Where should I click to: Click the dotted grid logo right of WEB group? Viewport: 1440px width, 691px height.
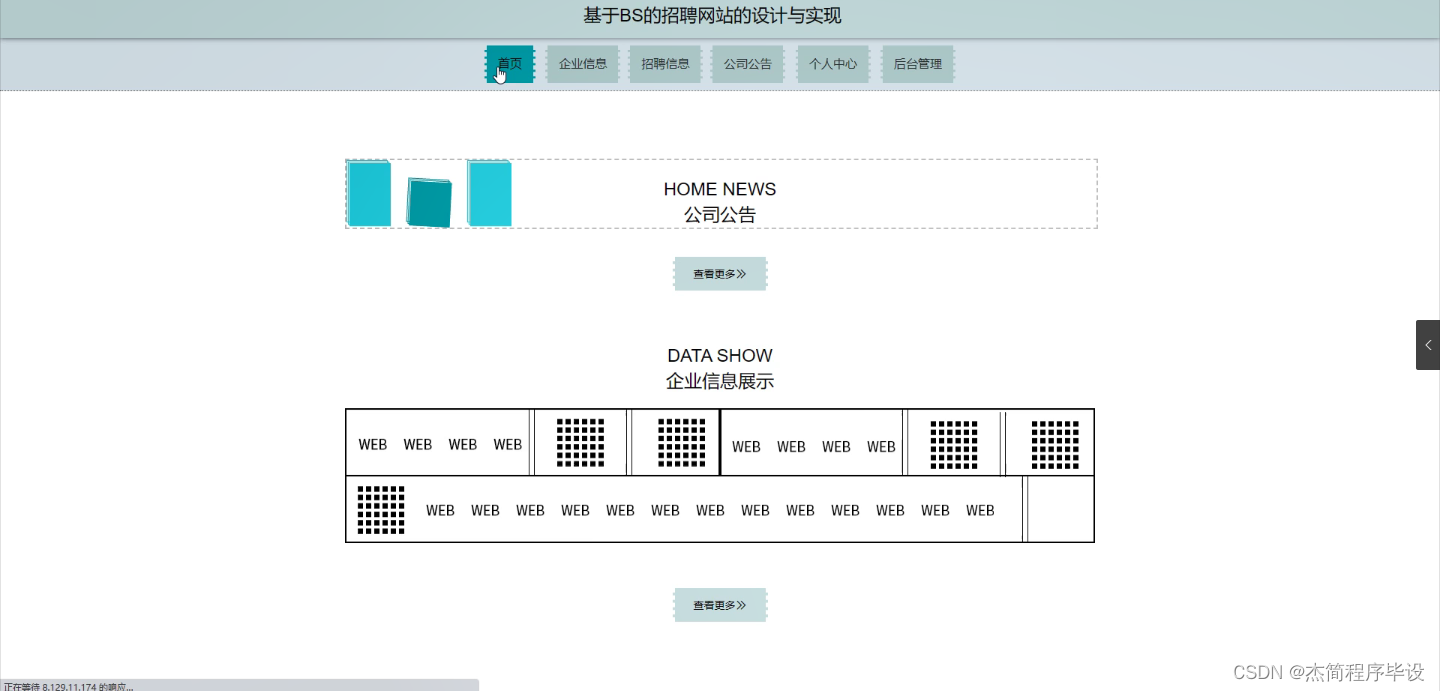(954, 442)
